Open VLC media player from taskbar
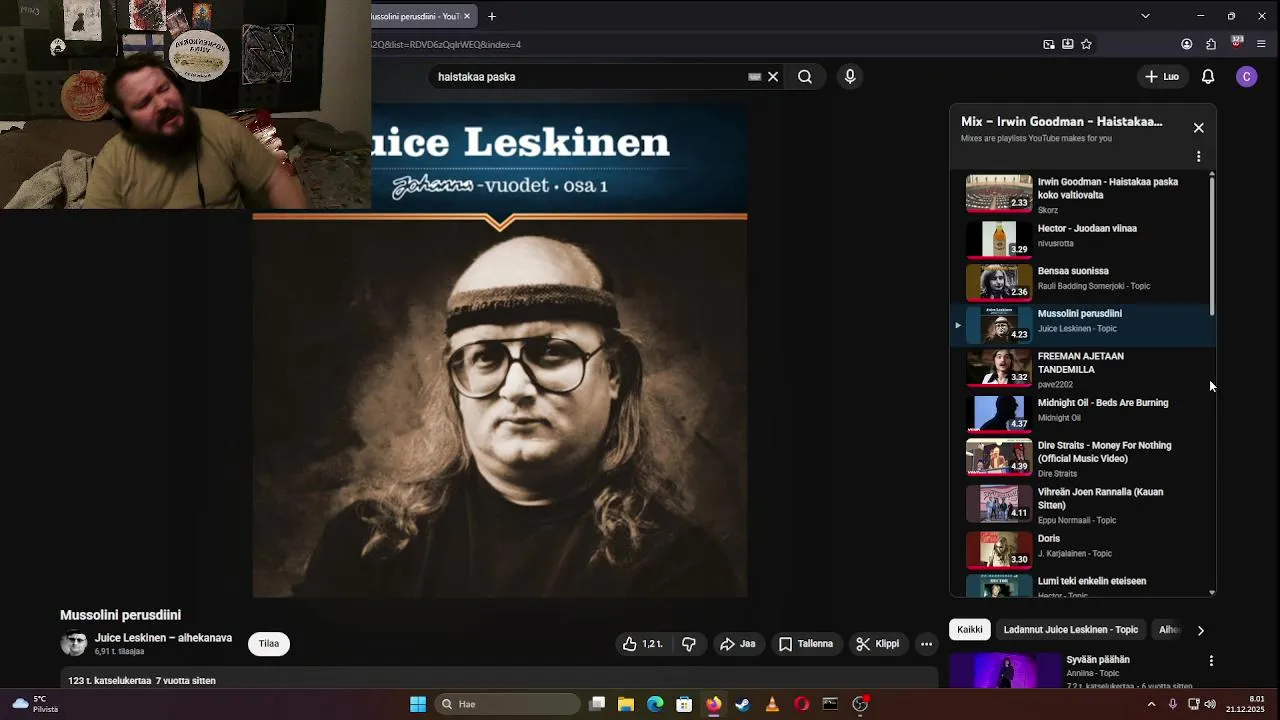1280x720 pixels. point(772,704)
